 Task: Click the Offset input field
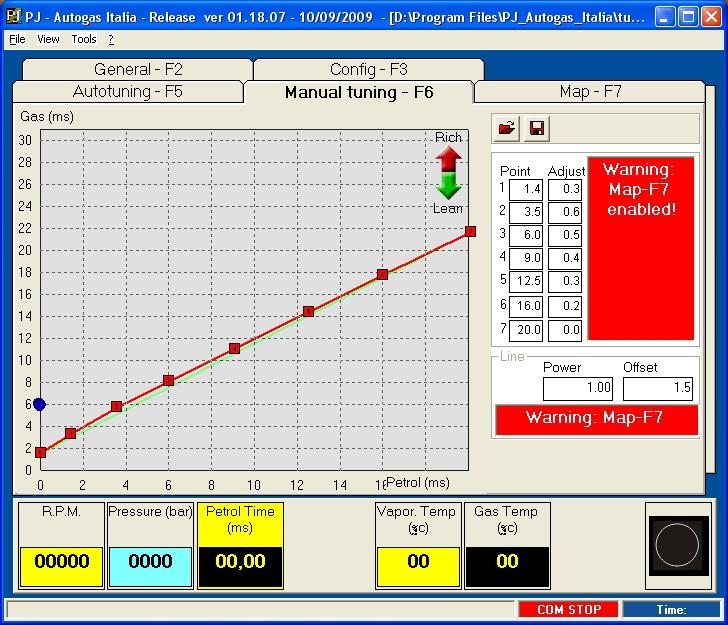tap(657, 388)
